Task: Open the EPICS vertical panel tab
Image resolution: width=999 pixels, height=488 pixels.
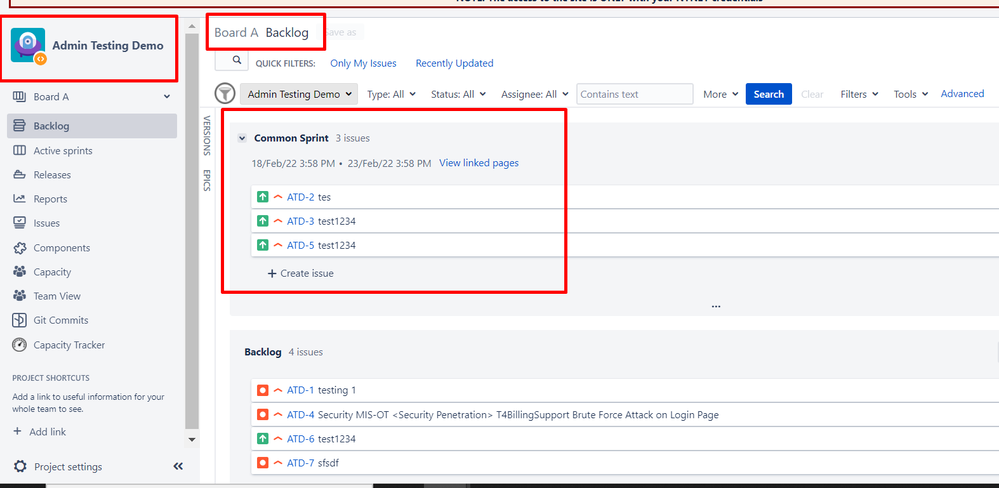Action: point(206,180)
